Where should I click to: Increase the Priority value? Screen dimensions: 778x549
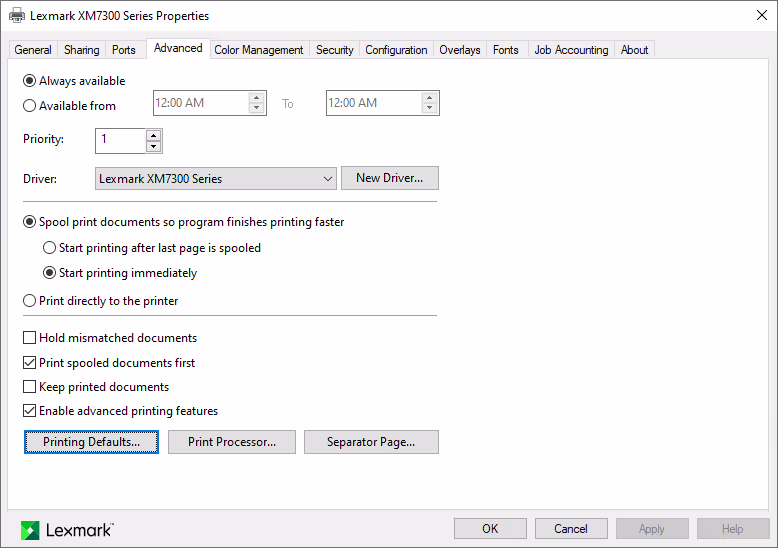tap(154, 136)
